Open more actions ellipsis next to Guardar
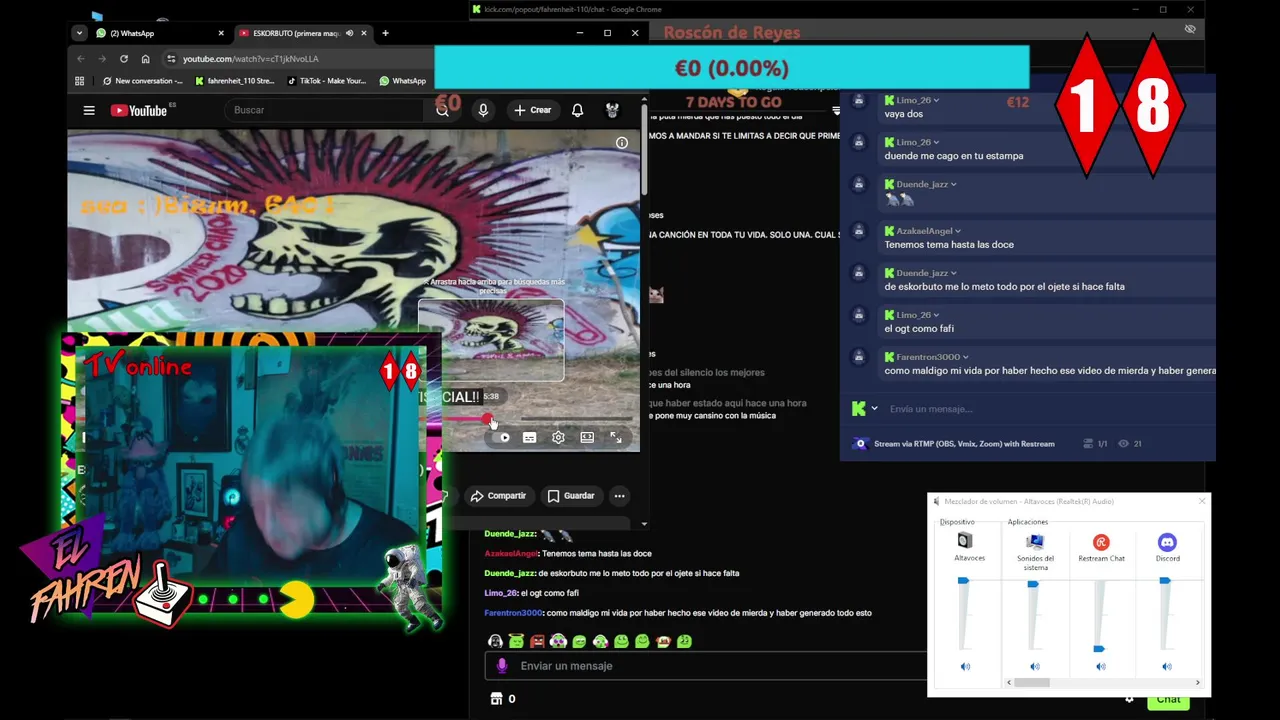Image resolution: width=1280 pixels, height=720 pixels. [619, 496]
